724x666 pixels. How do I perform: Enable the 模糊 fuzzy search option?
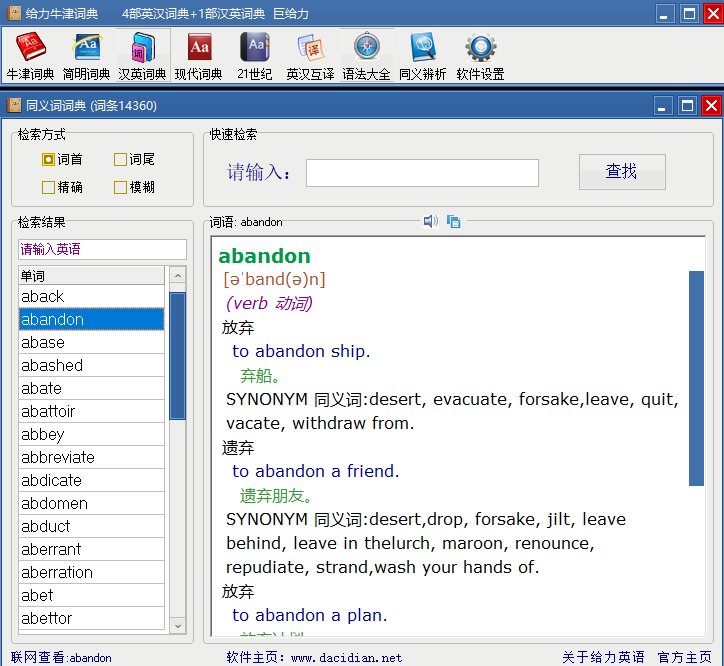coord(120,187)
